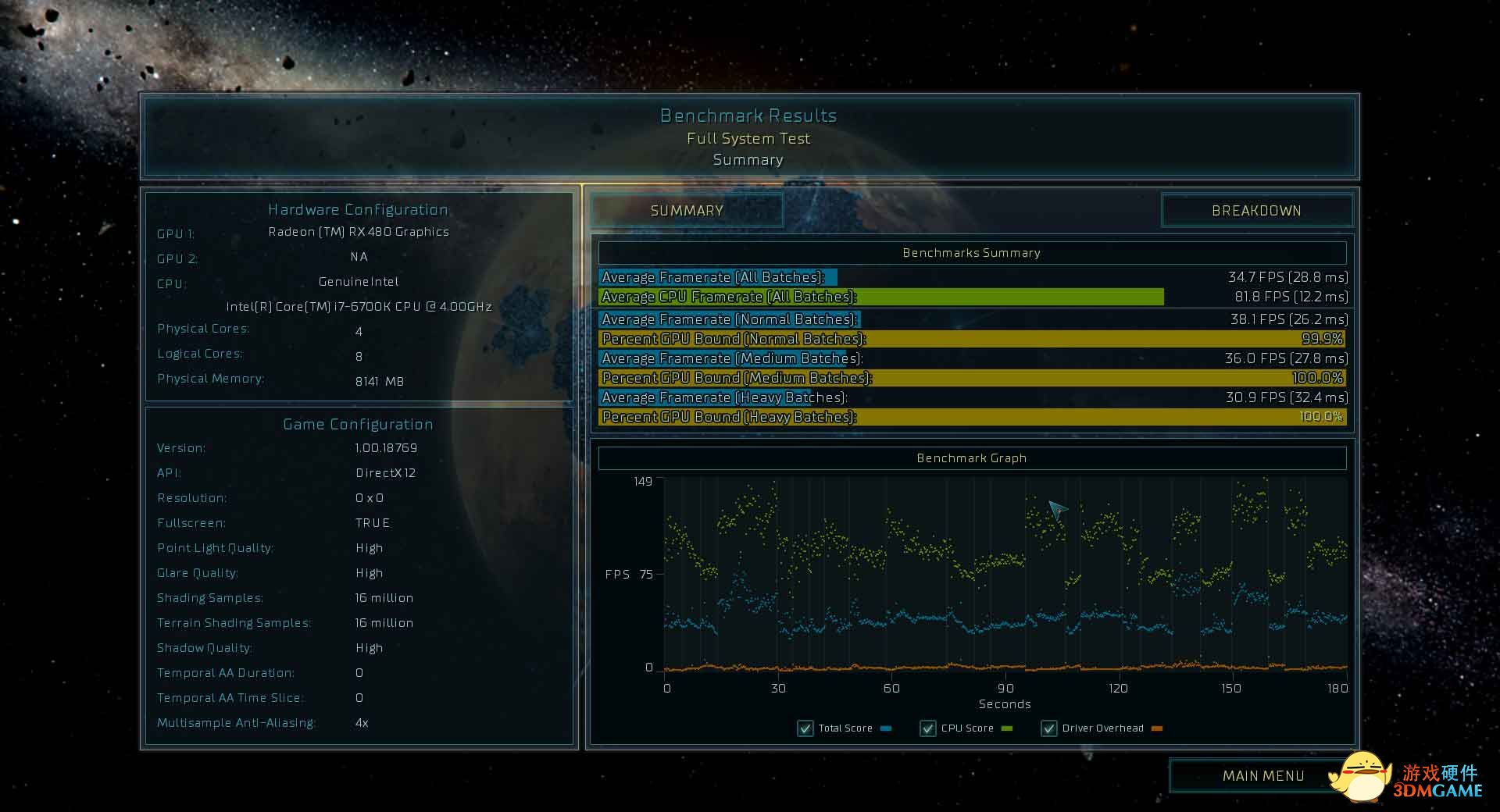Click the MAIN MENU button
Viewport: 1500px width, 812px height.
pos(1262,775)
